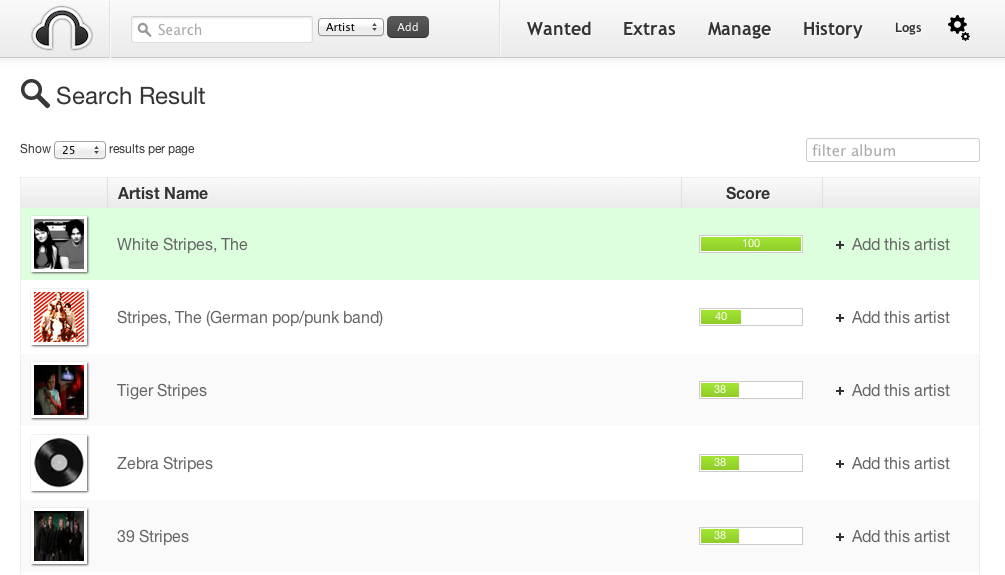Click the Stripes, The German band thumbnail
This screenshot has height=575, width=1005.
(x=59, y=317)
